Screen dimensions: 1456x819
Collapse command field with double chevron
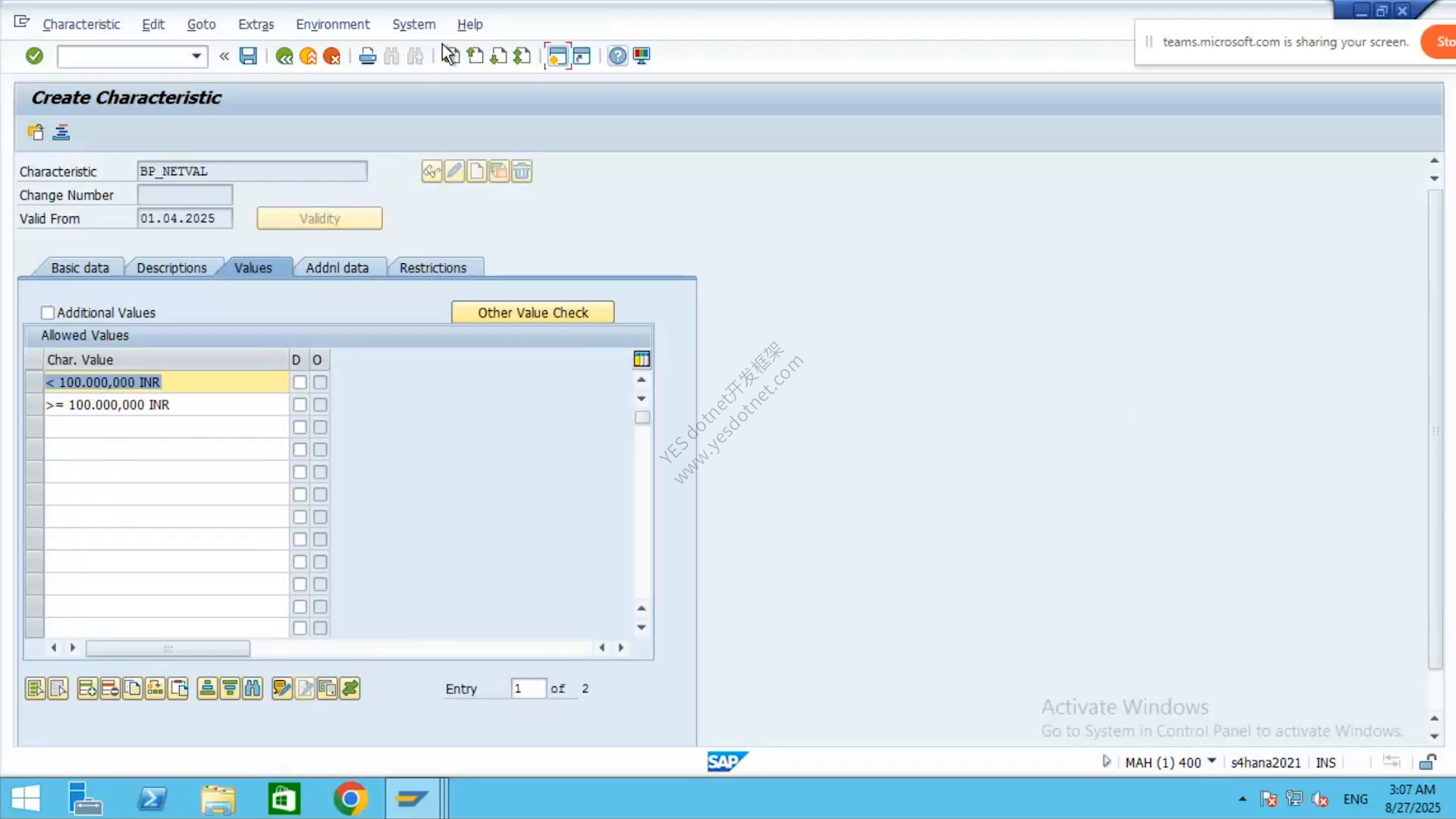point(224,56)
